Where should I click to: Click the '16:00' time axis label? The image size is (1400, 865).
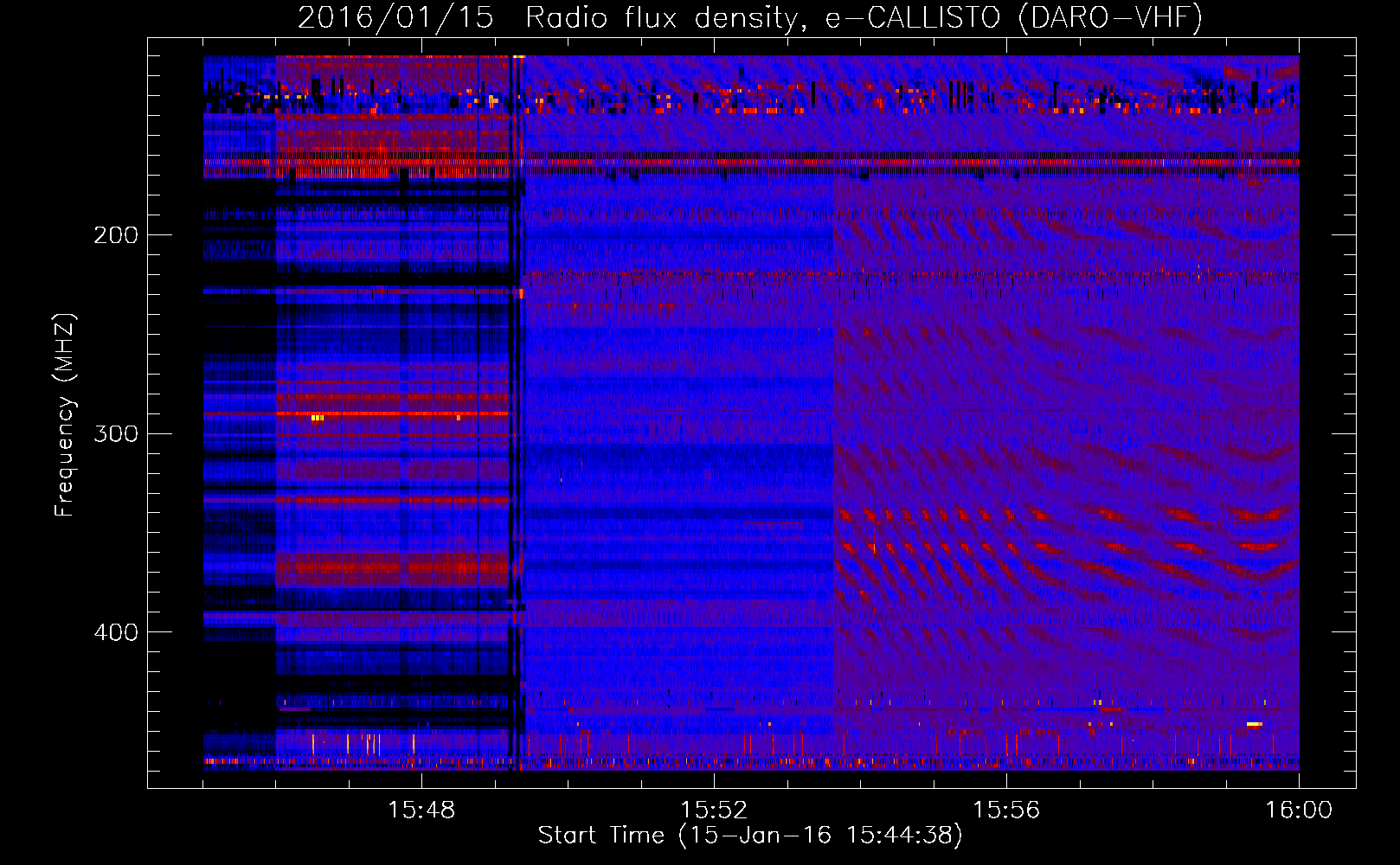point(1299,811)
